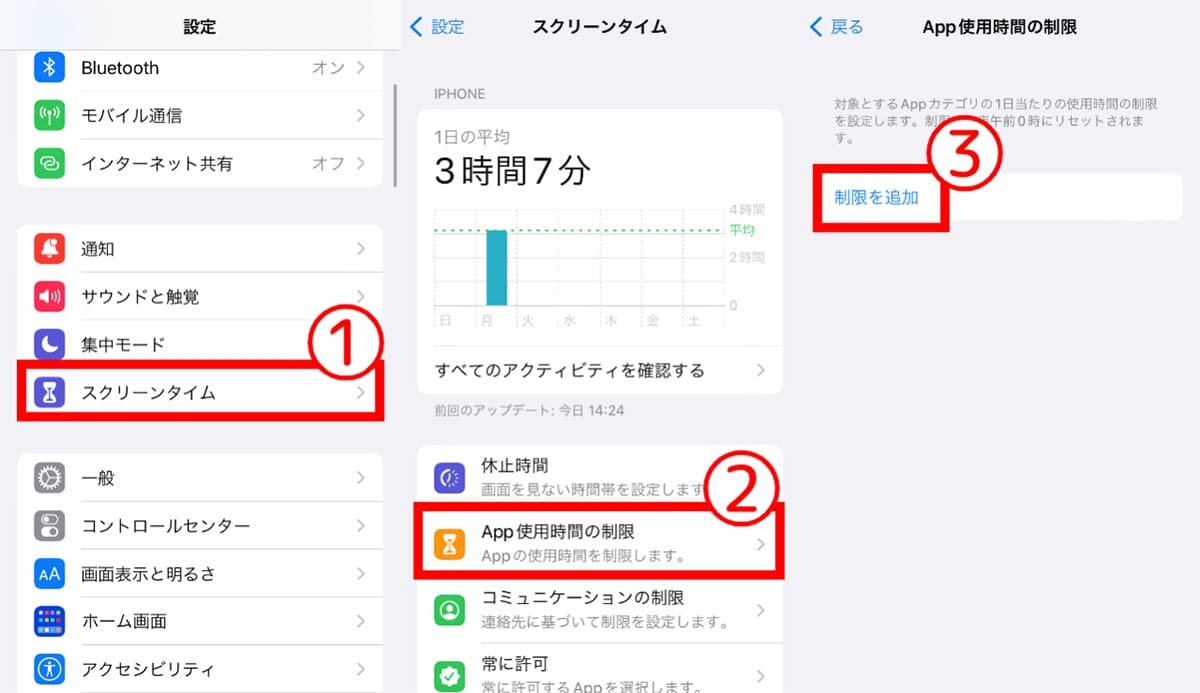Open 一般 settings label
Image resolution: width=1200 pixels, height=693 pixels.
97,478
